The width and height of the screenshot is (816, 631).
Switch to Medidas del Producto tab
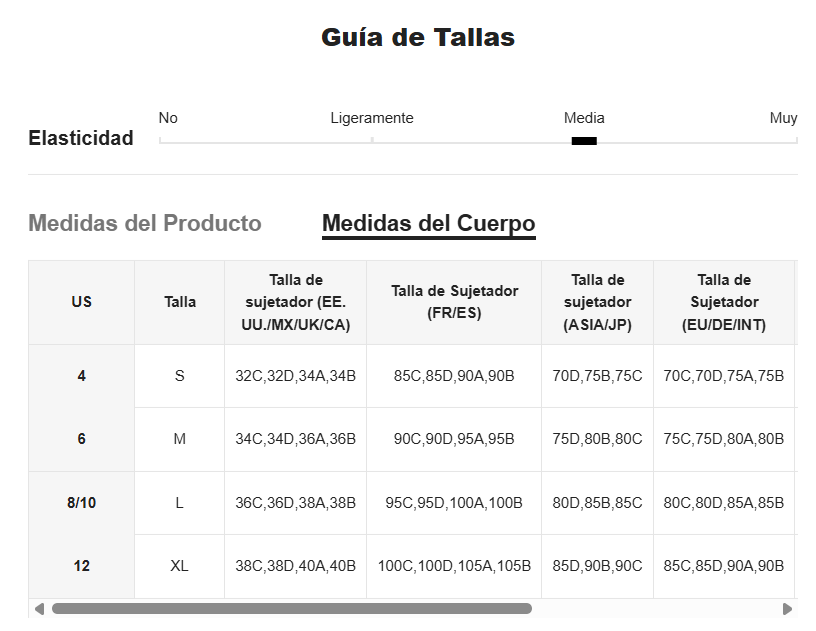(145, 223)
